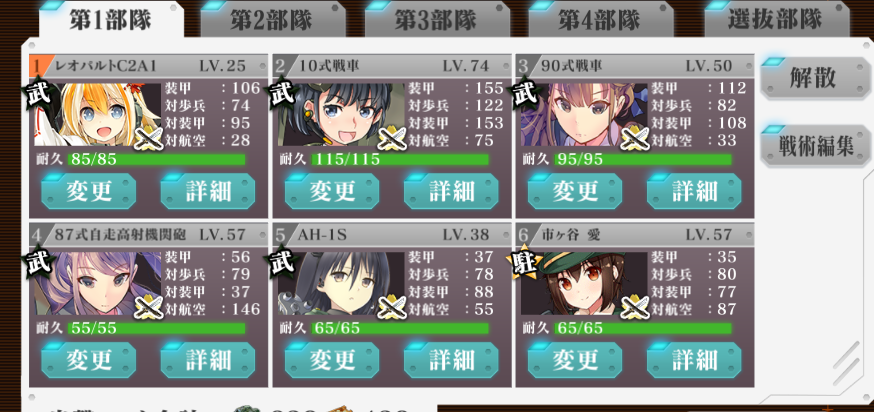Click 変更 button for 10式戦車
The height and width of the screenshot is (412, 874).
[x=332, y=191]
